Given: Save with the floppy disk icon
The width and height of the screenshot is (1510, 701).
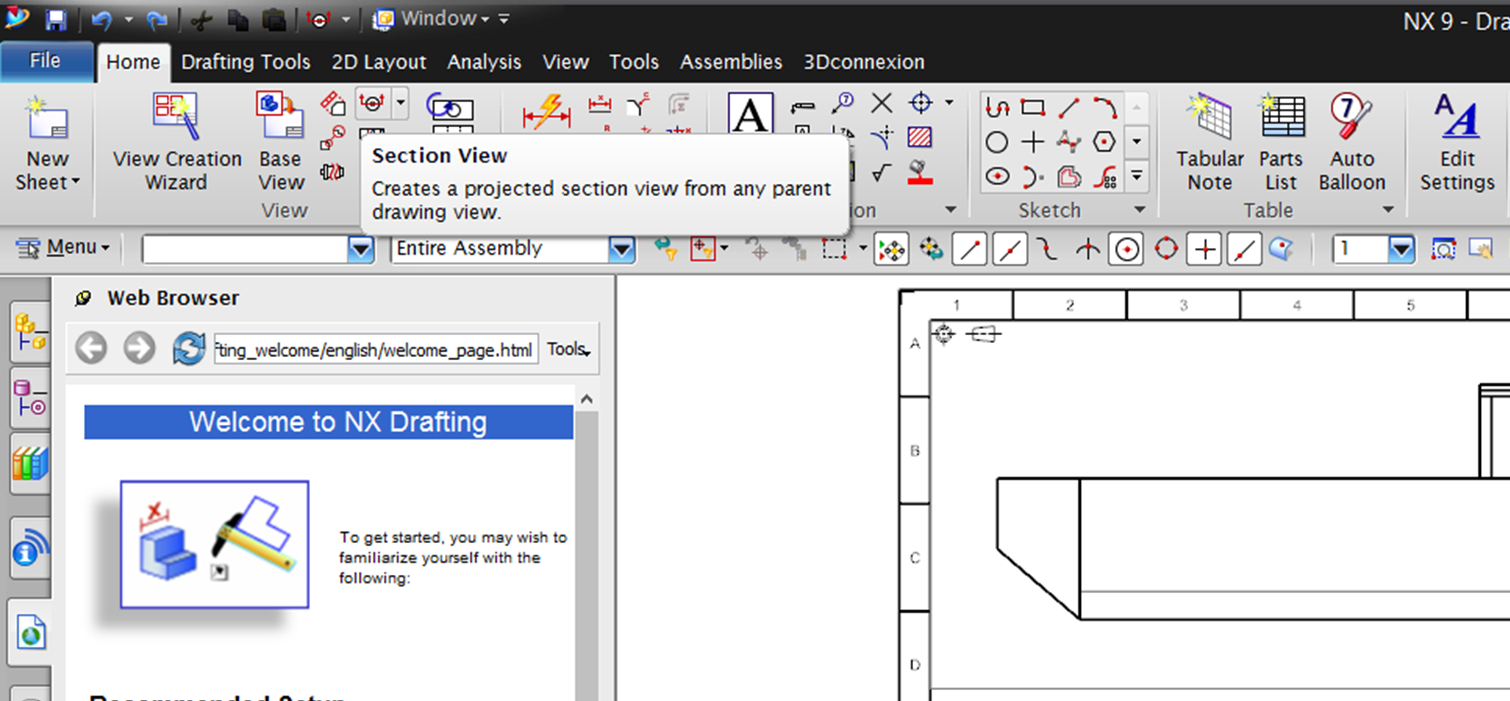Looking at the screenshot, I should [x=56, y=20].
